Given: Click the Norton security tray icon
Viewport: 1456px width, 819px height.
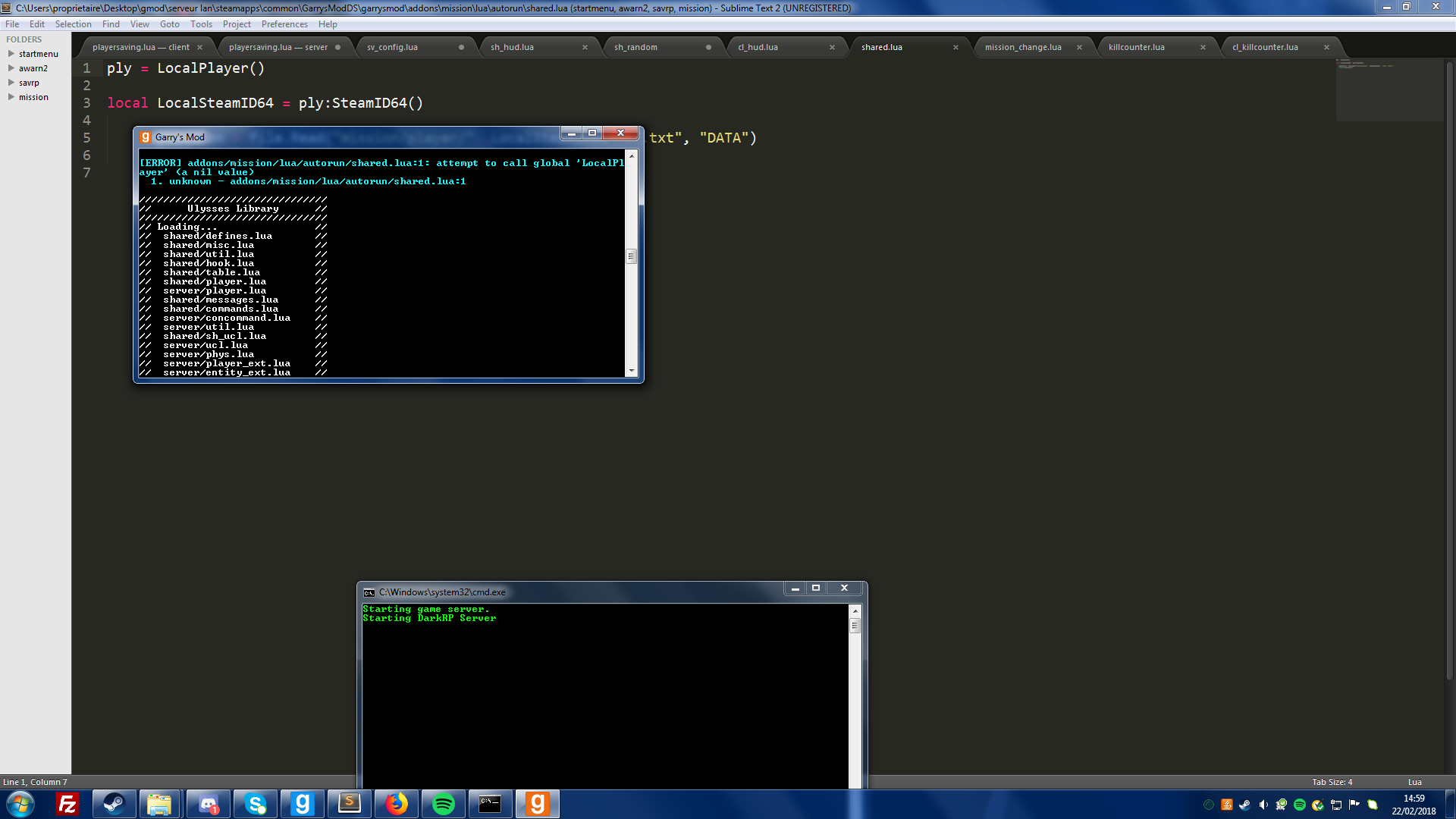Looking at the screenshot, I should (1318, 805).
